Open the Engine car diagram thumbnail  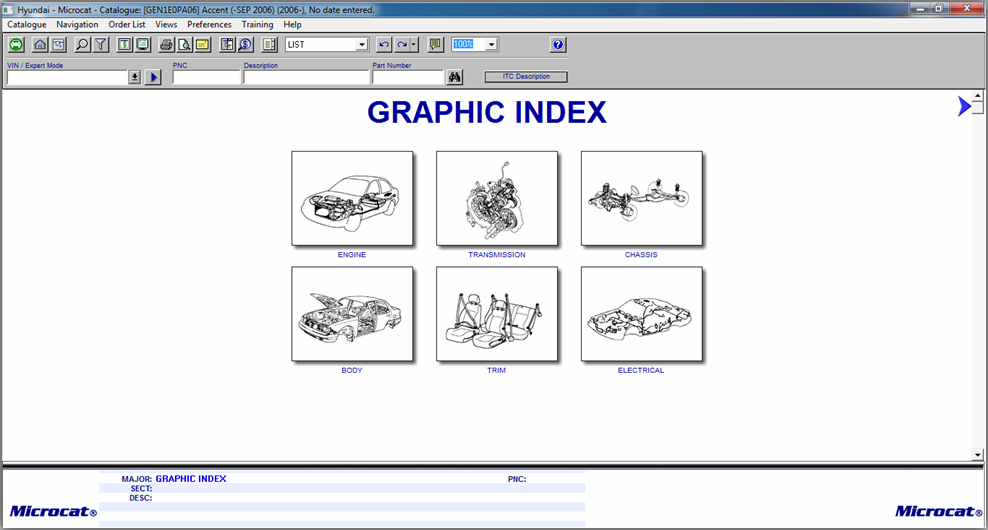click(x=352, y=198)
